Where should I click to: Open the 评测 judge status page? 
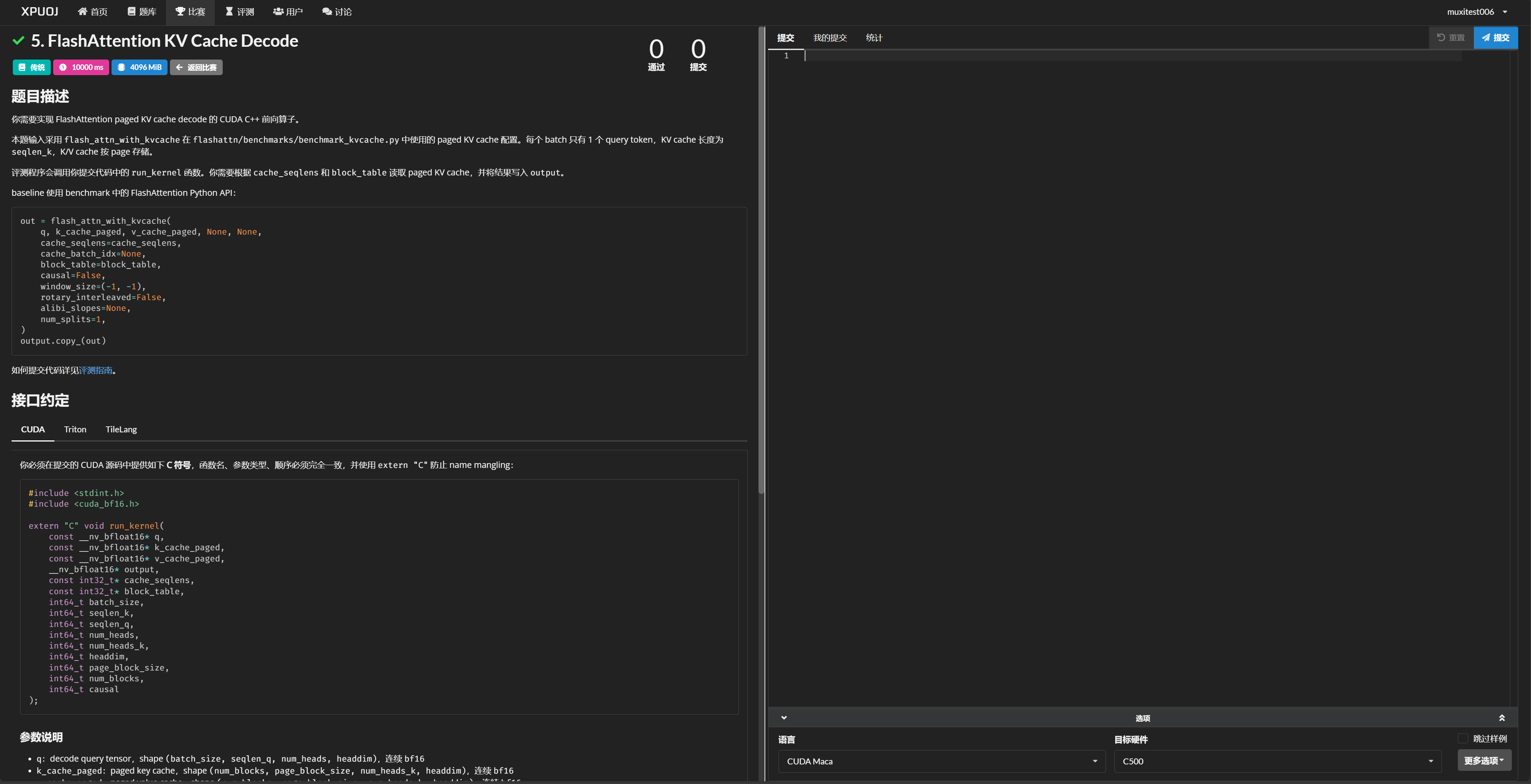click(x=240, y=12)
